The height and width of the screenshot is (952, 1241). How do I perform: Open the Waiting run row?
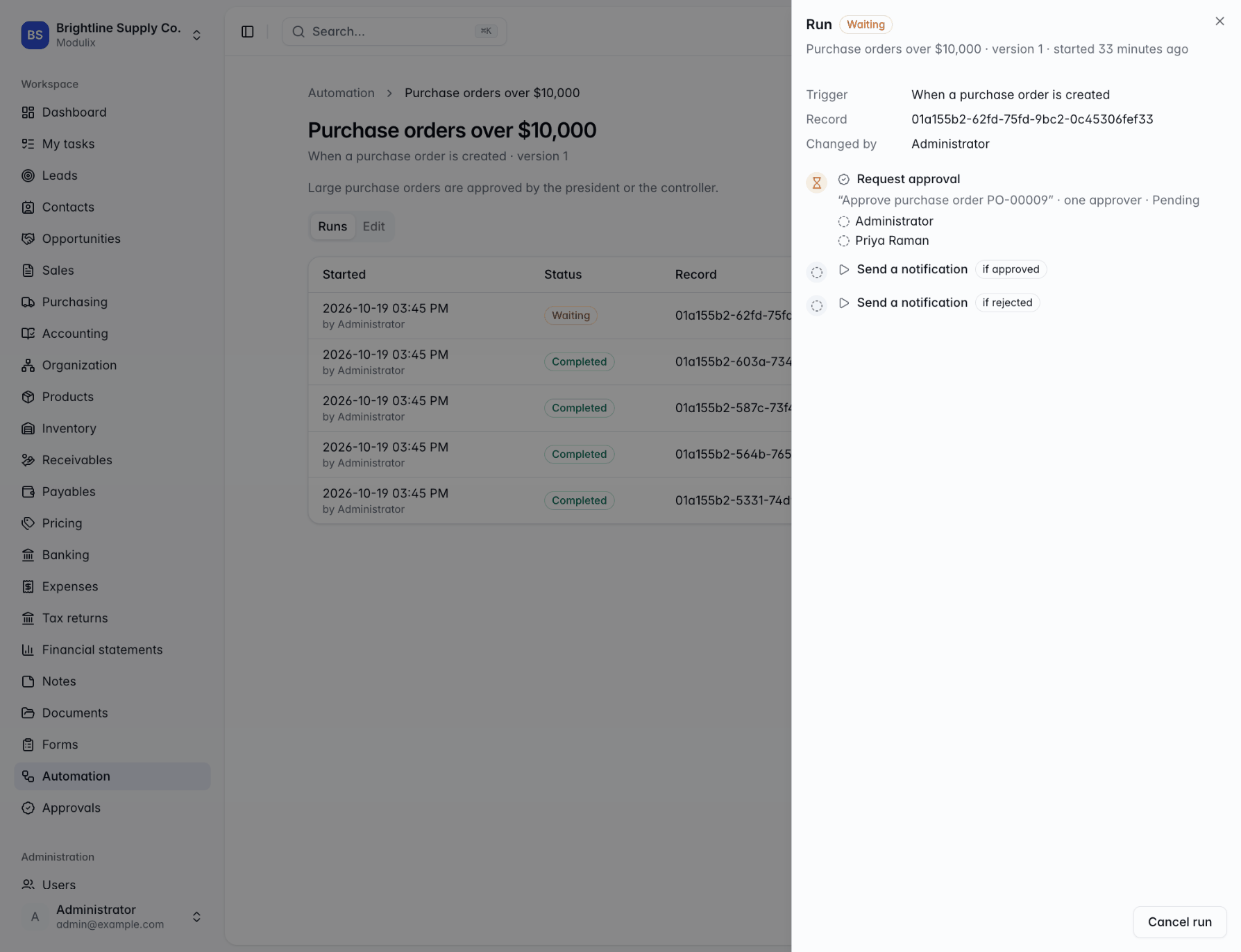point(550,316)
